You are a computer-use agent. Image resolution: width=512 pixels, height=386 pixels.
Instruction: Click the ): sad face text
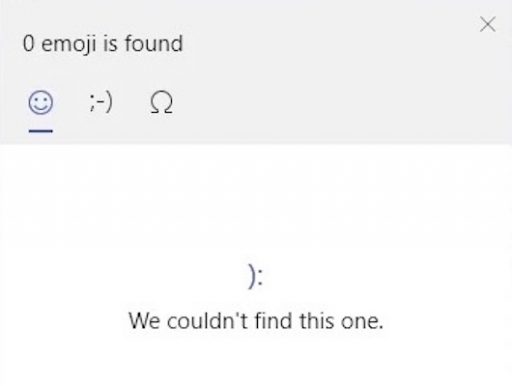click(x=256, y=276)
